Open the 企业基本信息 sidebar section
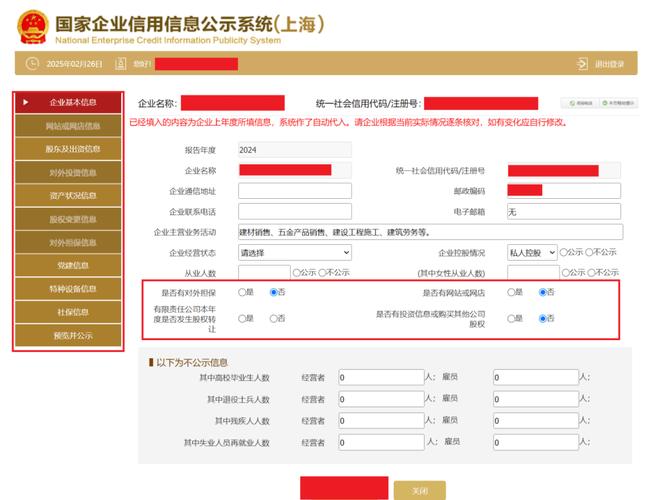 tap(68, 103)
